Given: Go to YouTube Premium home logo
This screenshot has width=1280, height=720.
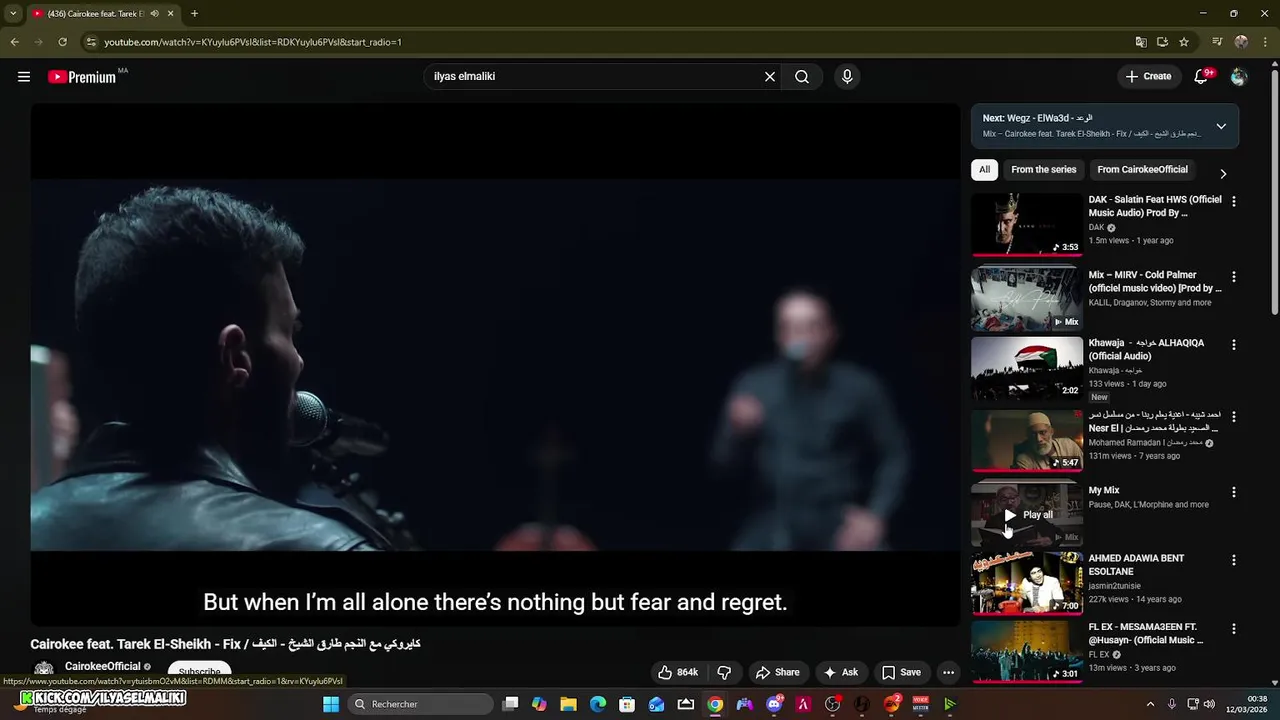Looking at the screenshot, I should 82,77.
